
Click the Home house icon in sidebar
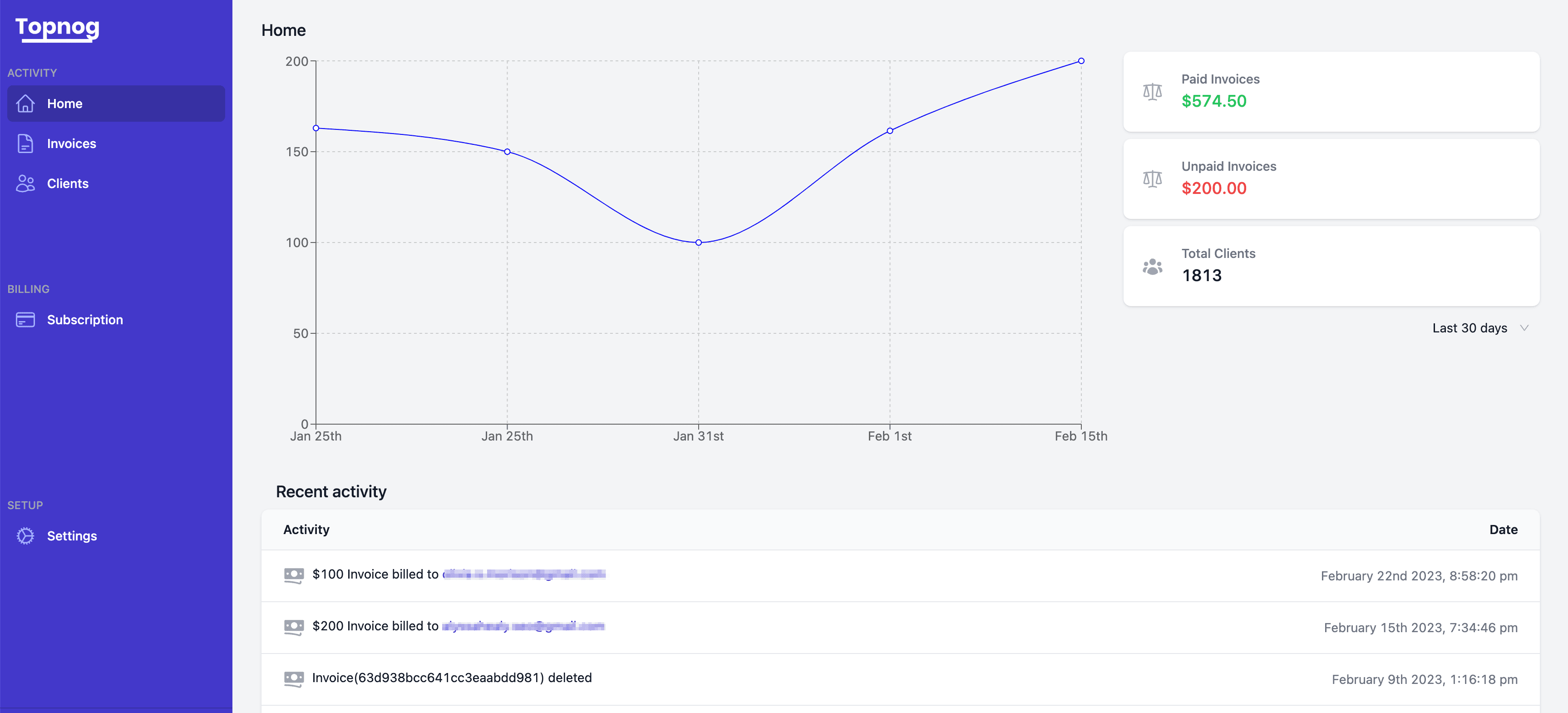(x=25, y=104)
